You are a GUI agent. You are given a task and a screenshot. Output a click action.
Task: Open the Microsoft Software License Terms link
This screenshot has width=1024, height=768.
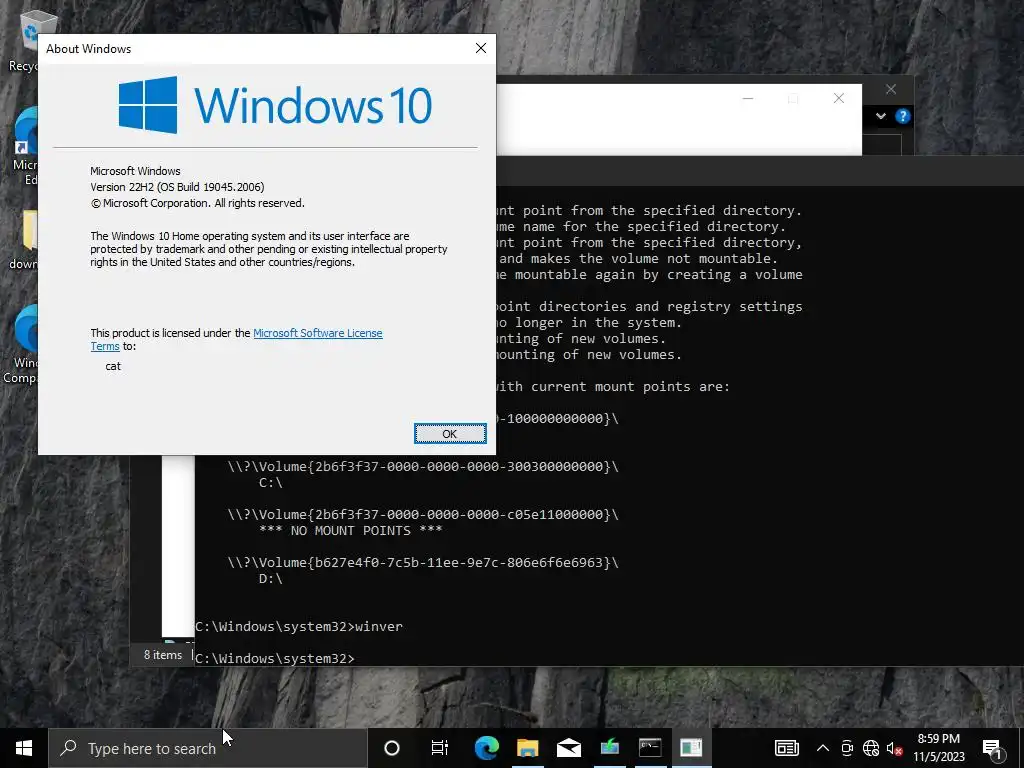[x=236, y=340]
